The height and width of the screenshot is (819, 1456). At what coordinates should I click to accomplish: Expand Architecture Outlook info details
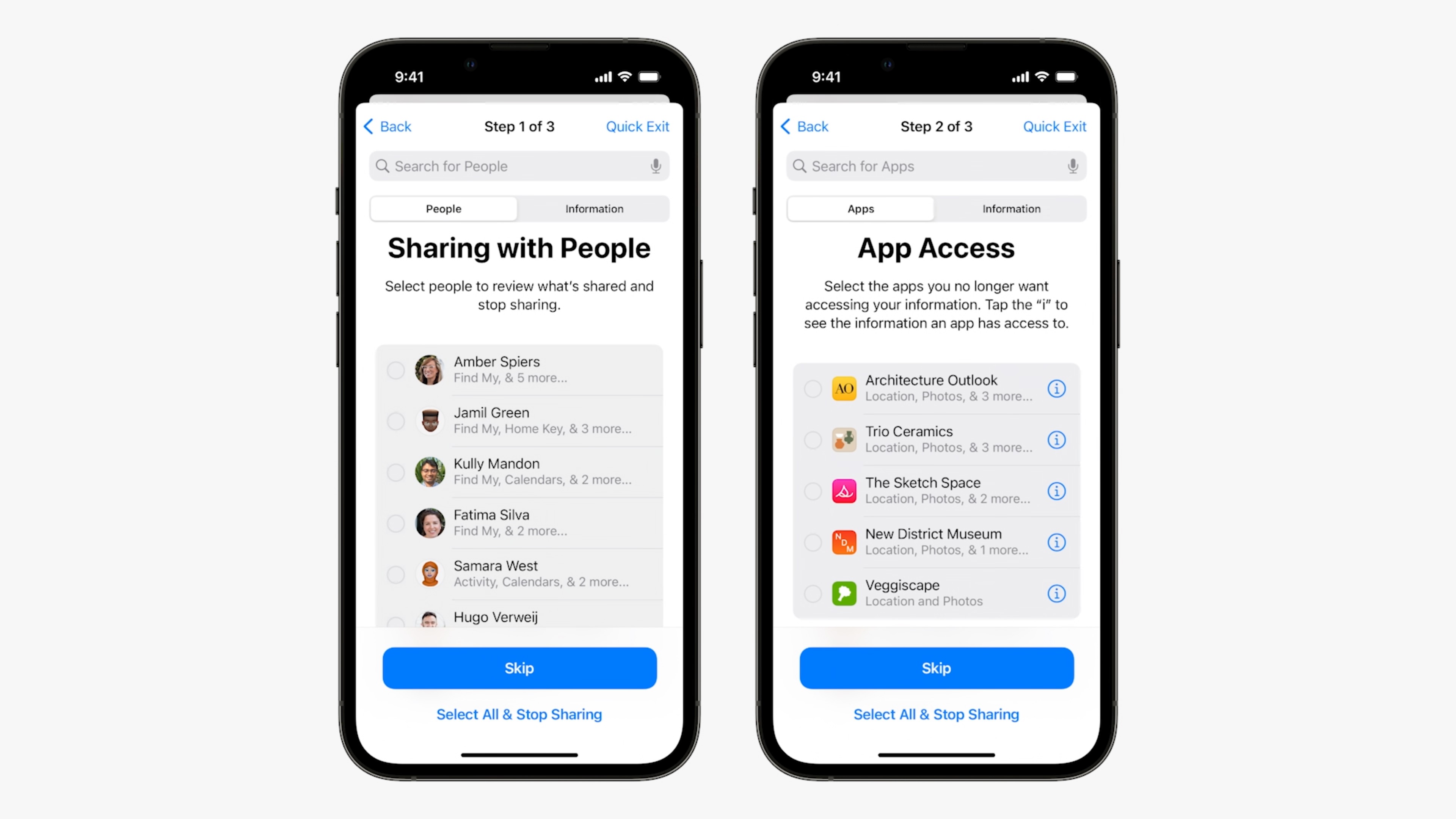tap(1057, 388)
